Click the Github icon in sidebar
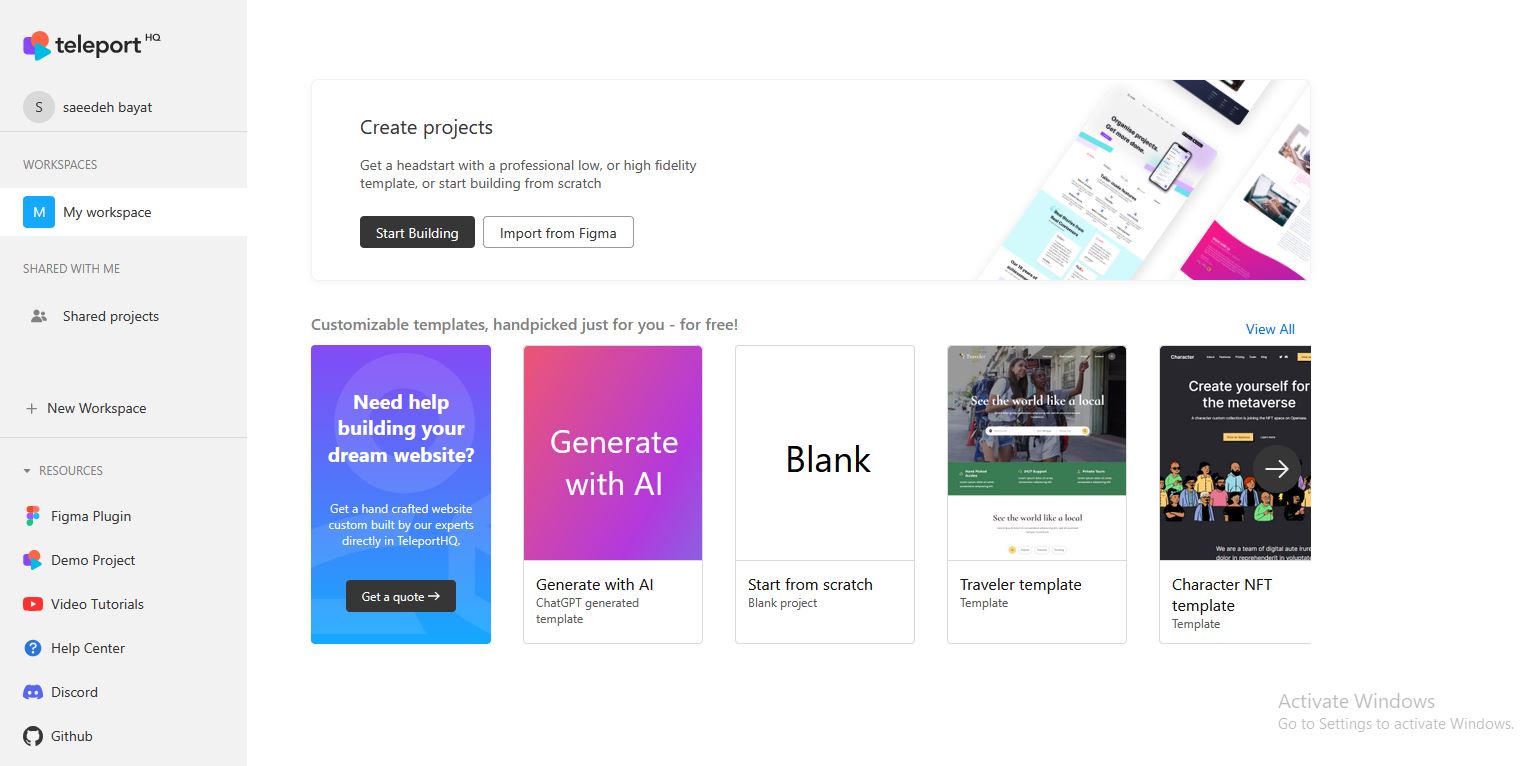The width and height of the screenshot is (1539, 766). click(x=33, y=736)
